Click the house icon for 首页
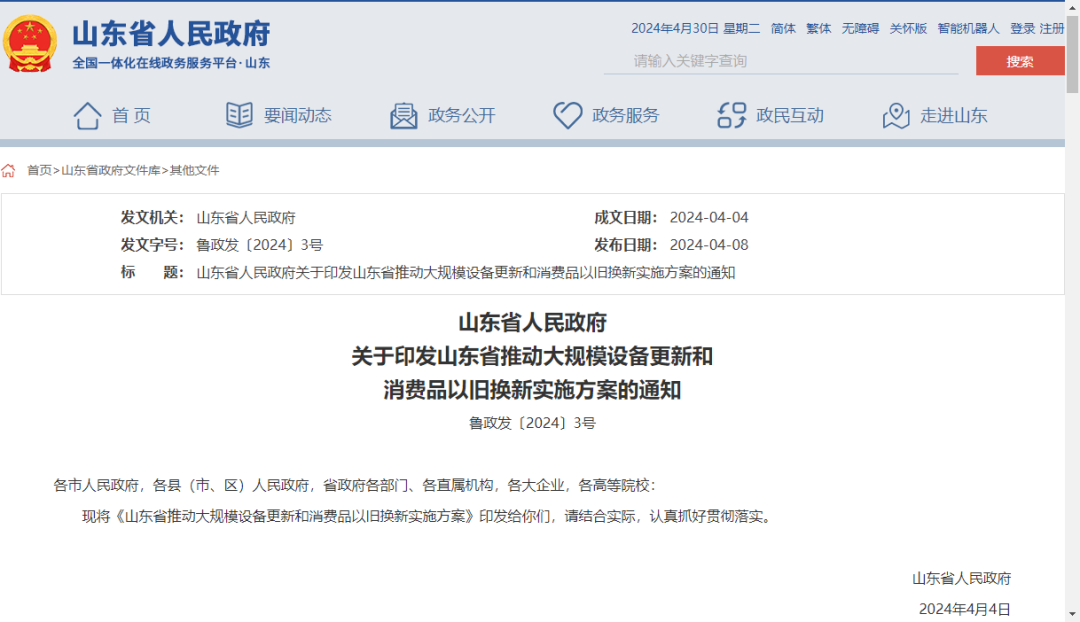 [87, 116]
